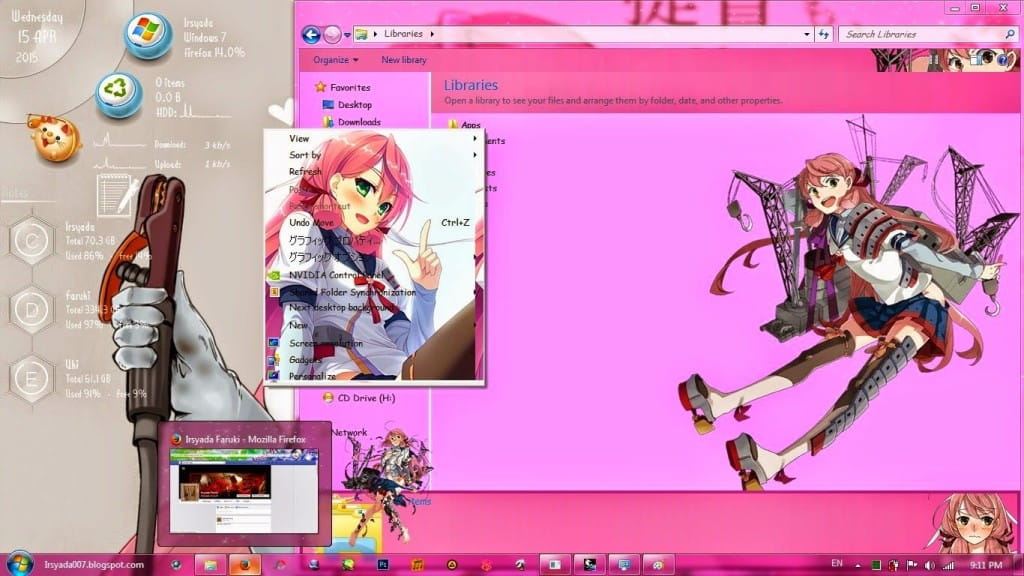
Task: Open Windows Explorer folder taskbar icon
Action: (x=210, y=565)
